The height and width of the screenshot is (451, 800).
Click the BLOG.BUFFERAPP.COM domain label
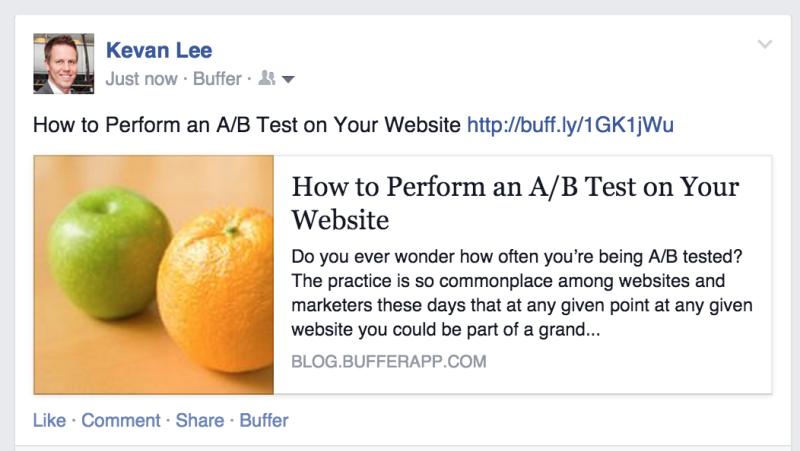click(x=389, y=362)
